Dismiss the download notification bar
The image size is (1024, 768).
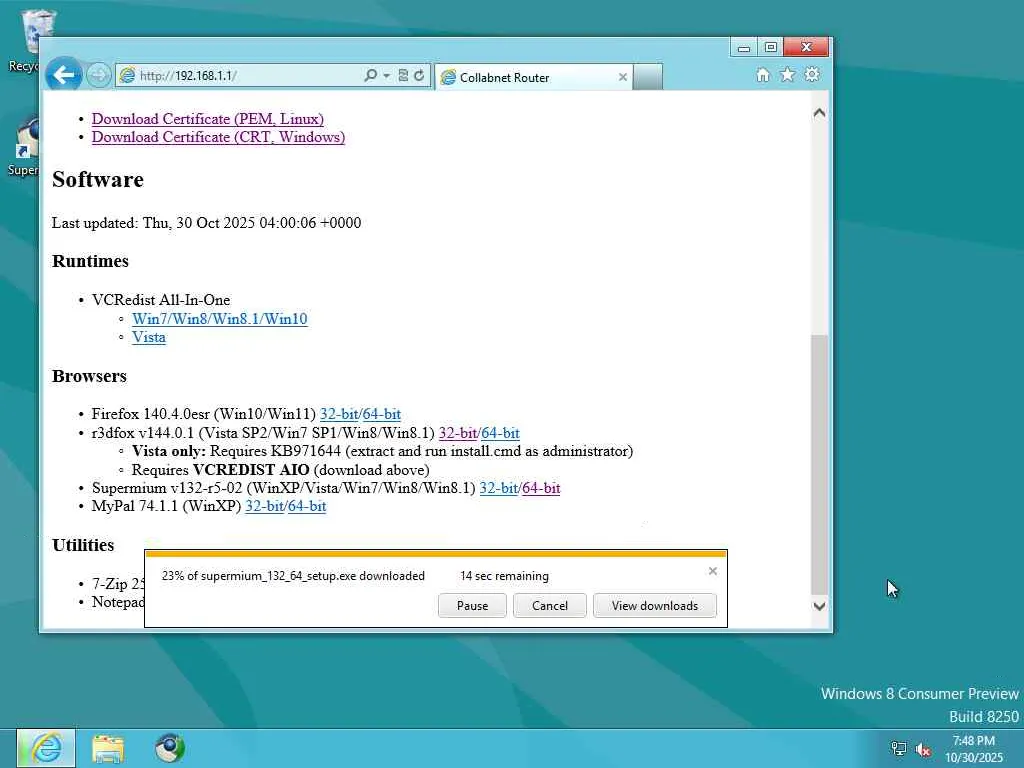(712, 571)
